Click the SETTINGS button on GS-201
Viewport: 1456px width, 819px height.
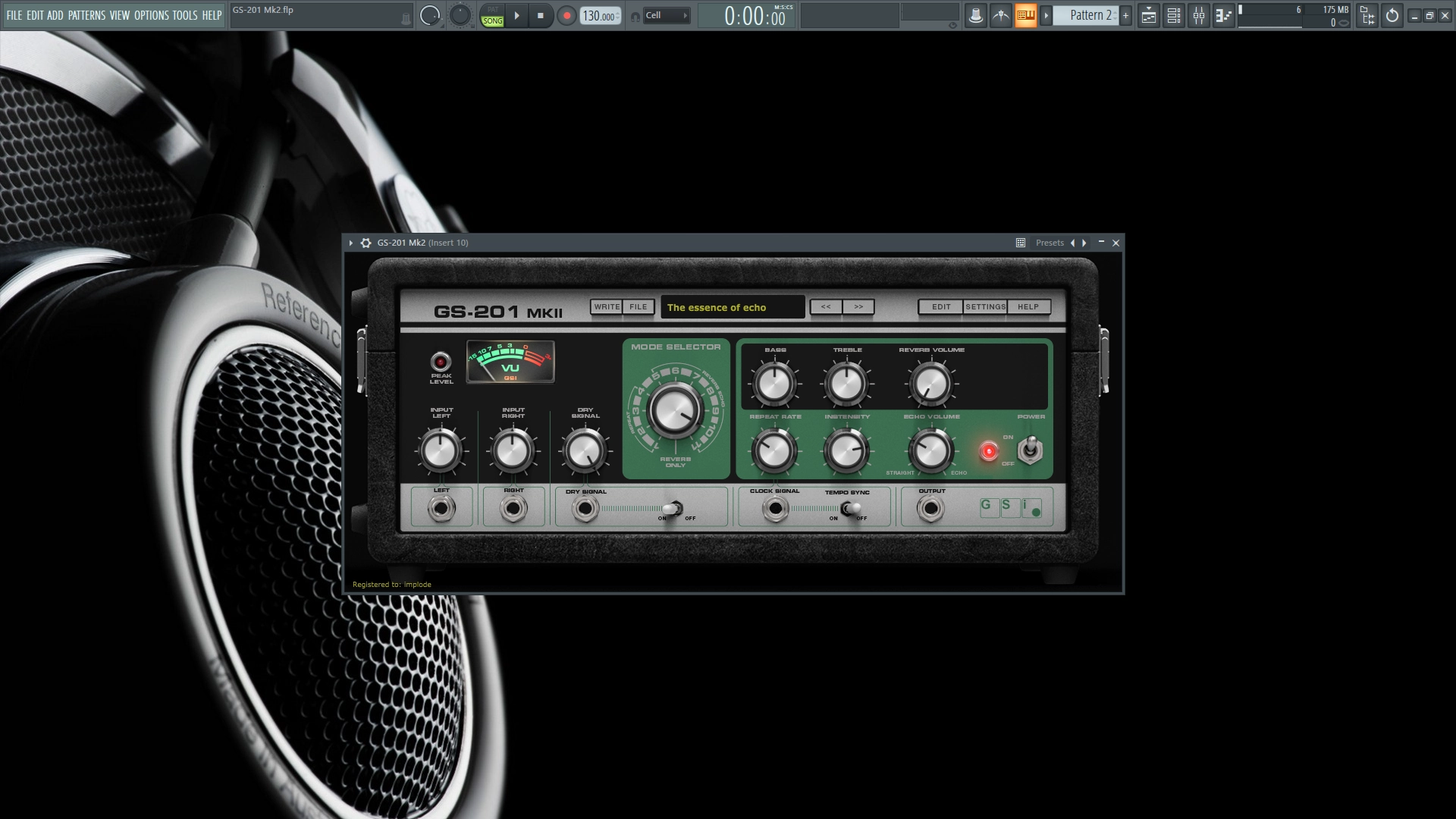(x=985, y=307)
